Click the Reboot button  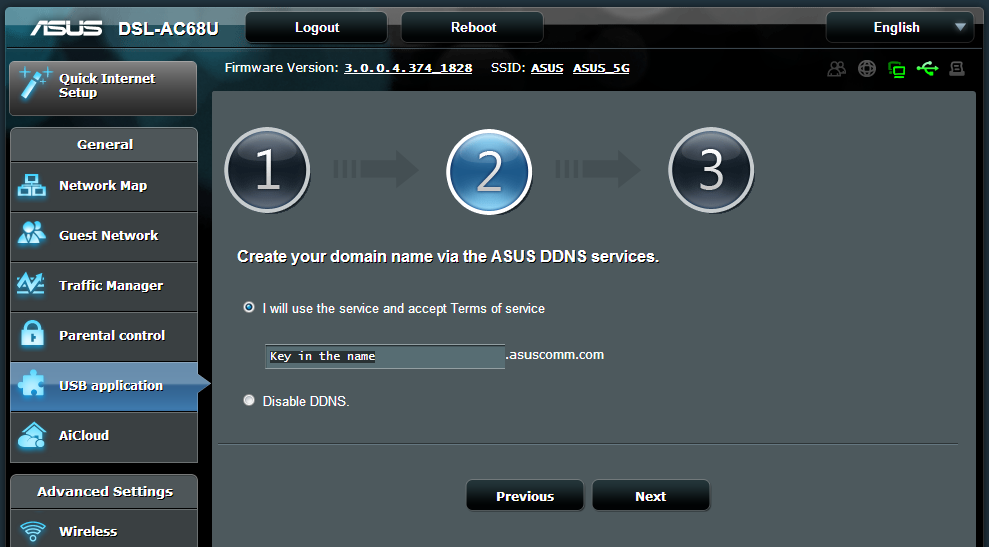tap(473, 27)
